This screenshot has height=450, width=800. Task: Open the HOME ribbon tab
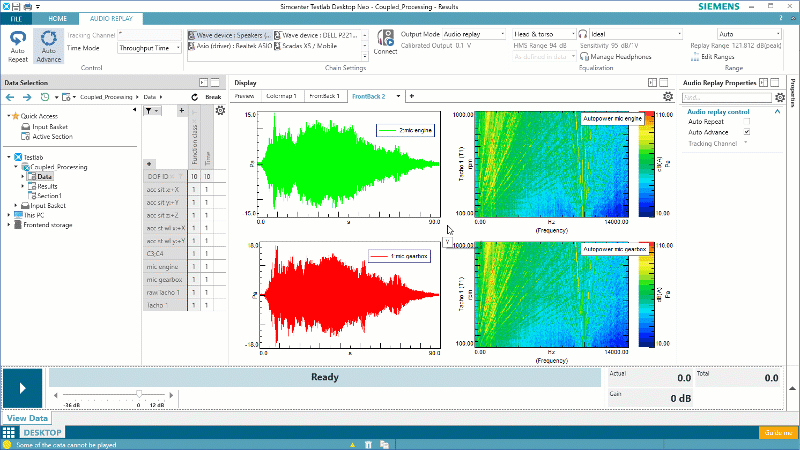click(x=58, y=18)
